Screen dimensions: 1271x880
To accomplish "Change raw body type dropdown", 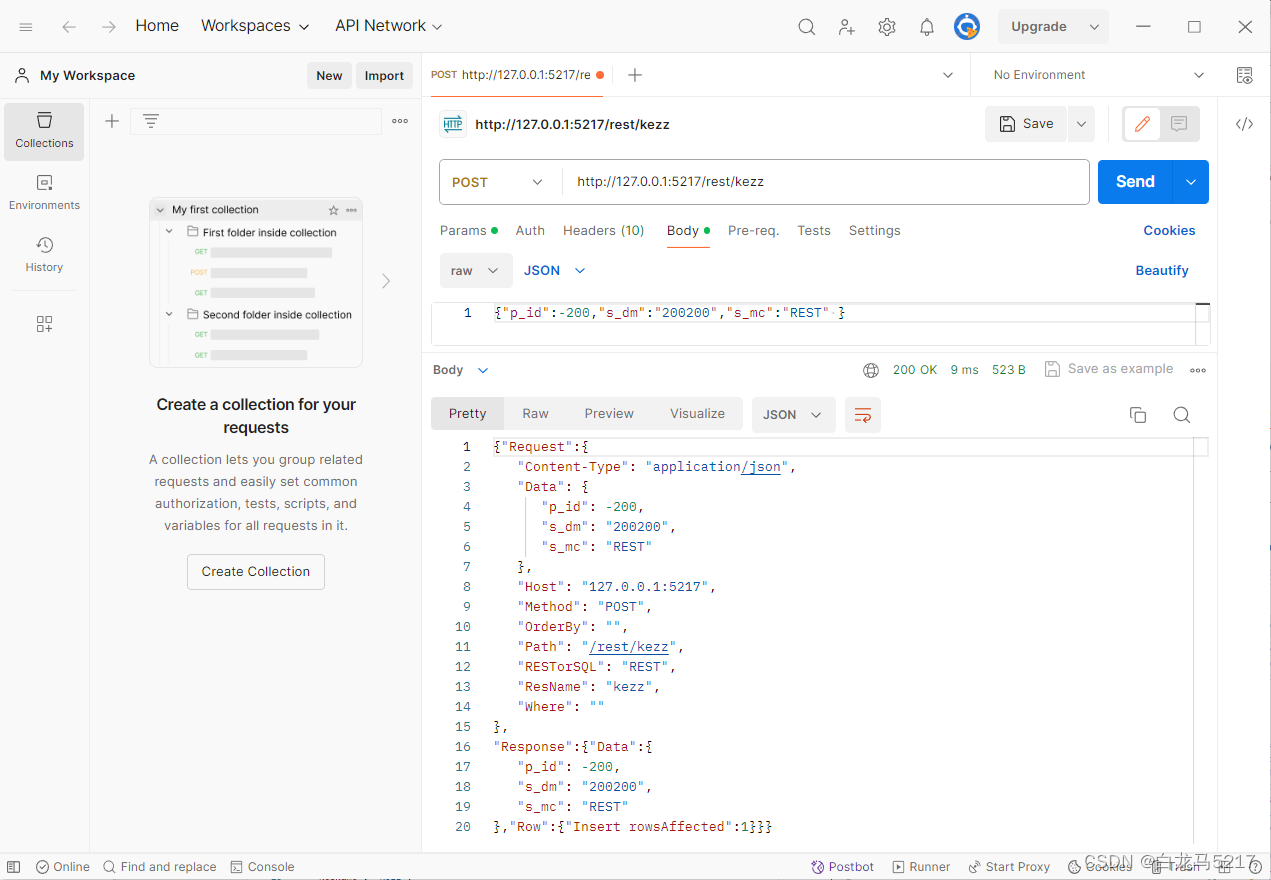I will pyautogui.click(x=476, y=271).
